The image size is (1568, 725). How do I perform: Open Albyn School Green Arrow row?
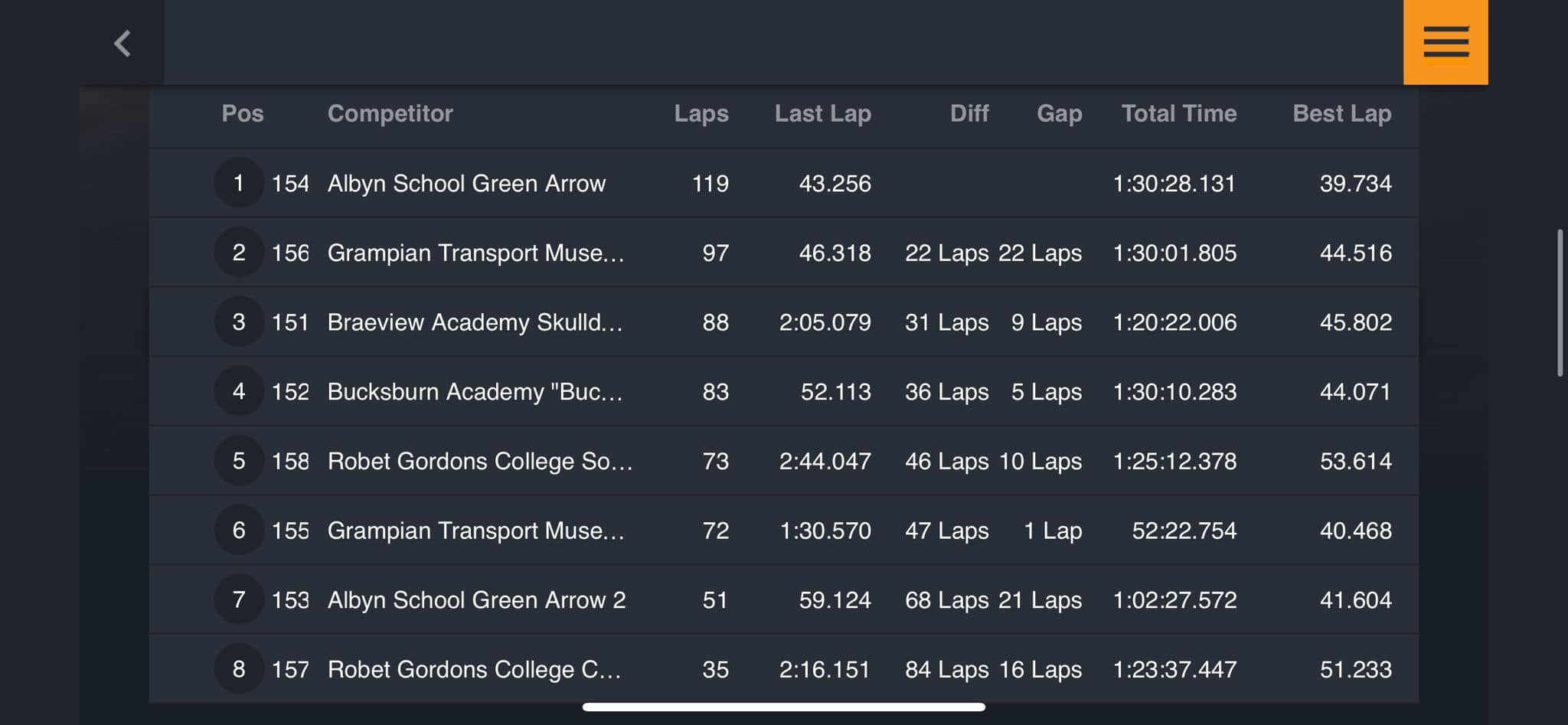pos(466,184)
